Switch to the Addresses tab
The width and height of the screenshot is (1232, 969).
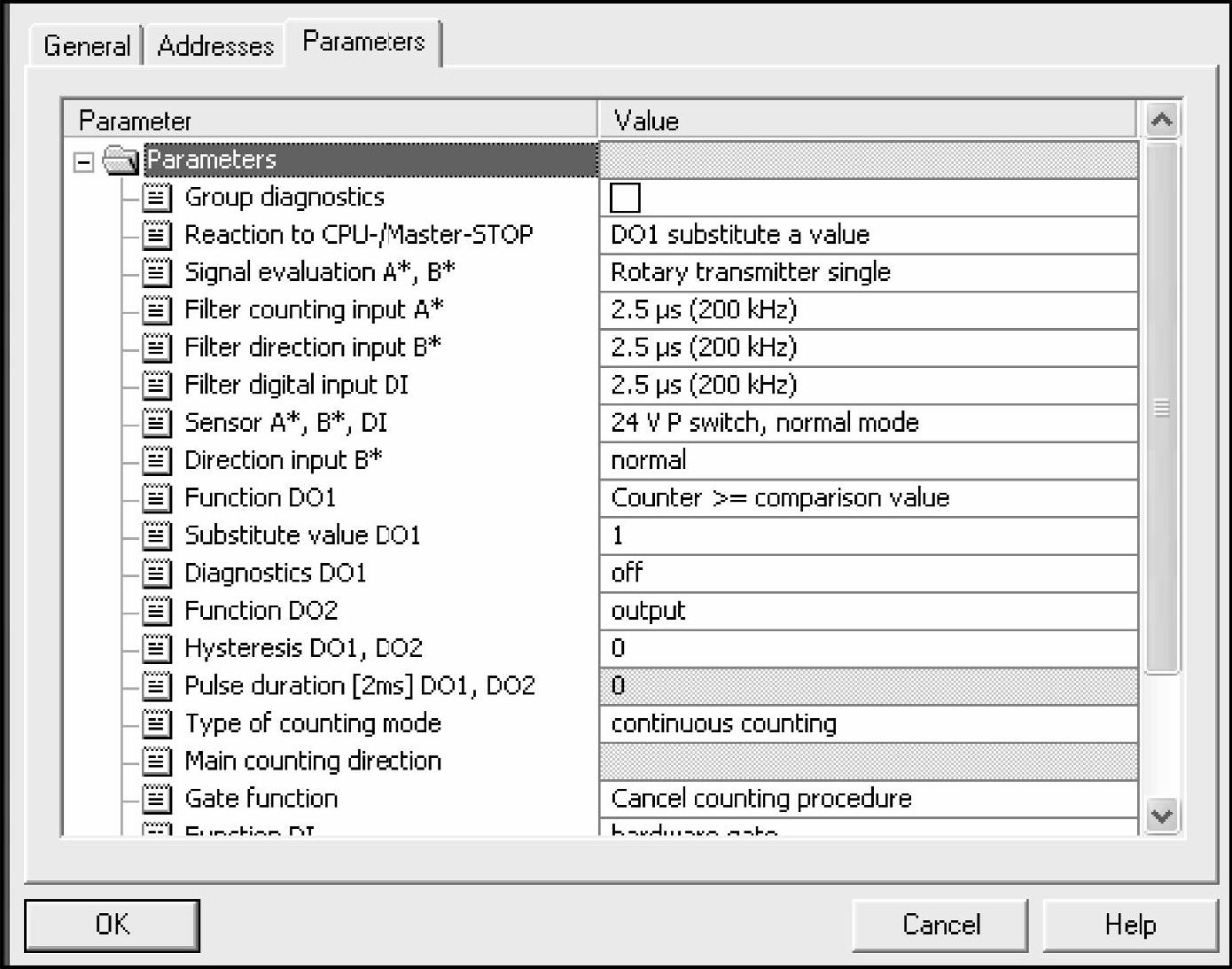[215, 45]
